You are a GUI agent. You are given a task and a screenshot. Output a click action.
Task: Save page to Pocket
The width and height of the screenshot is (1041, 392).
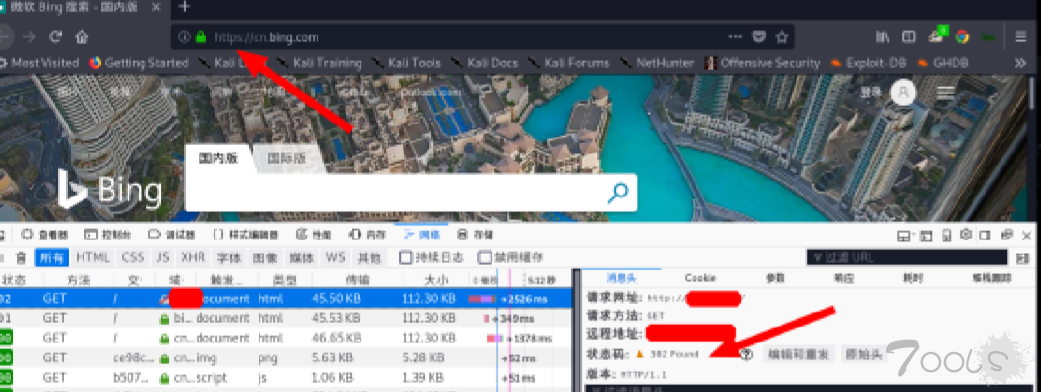click(759, 37)
